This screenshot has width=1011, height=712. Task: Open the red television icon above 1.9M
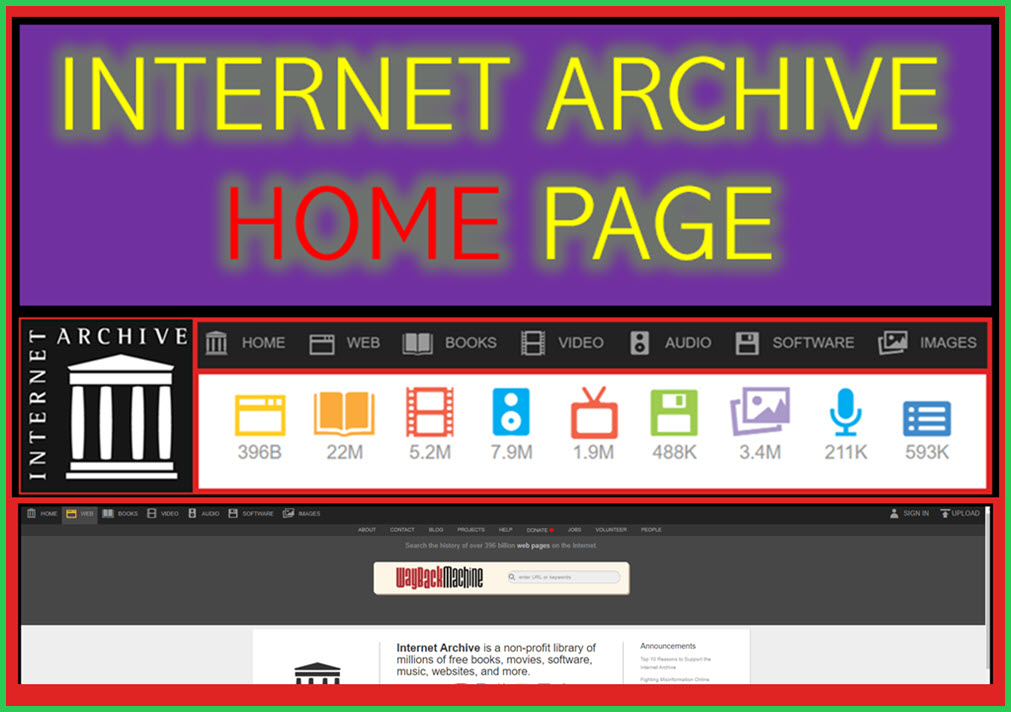(594, 412)
